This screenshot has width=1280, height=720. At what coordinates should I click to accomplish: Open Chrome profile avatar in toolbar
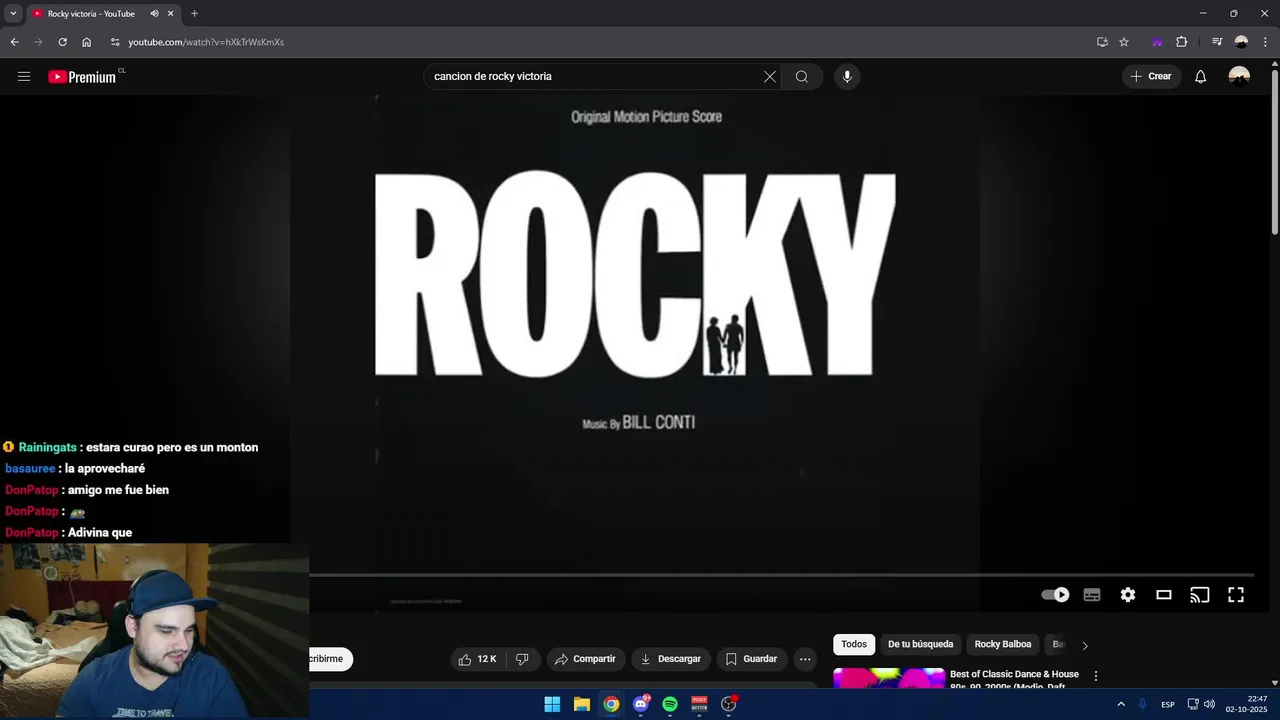click(x=1241, y=42)
